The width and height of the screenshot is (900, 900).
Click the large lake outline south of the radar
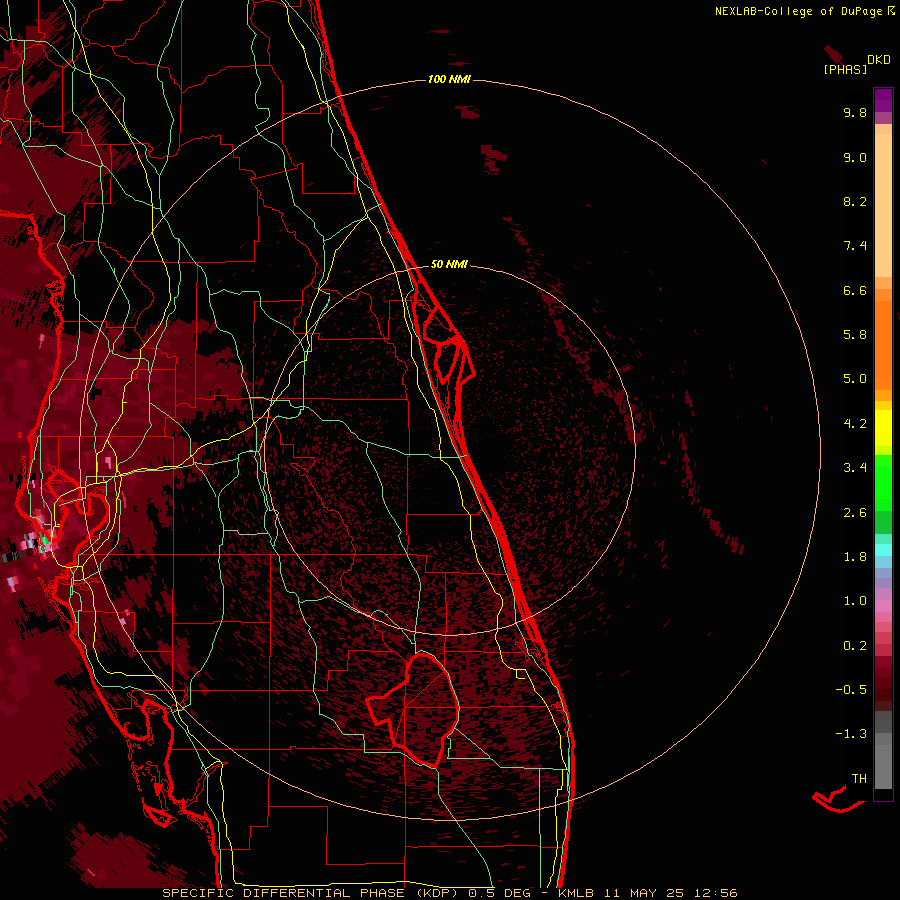tap(413, 711)
